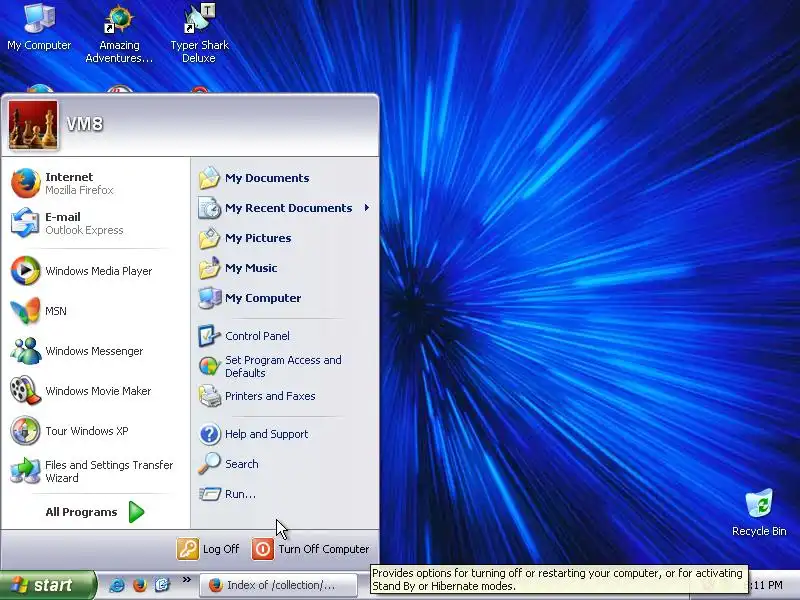
Task: Open Mozilla Firefox Internet entry icon
Action: (x=26, y=183)
